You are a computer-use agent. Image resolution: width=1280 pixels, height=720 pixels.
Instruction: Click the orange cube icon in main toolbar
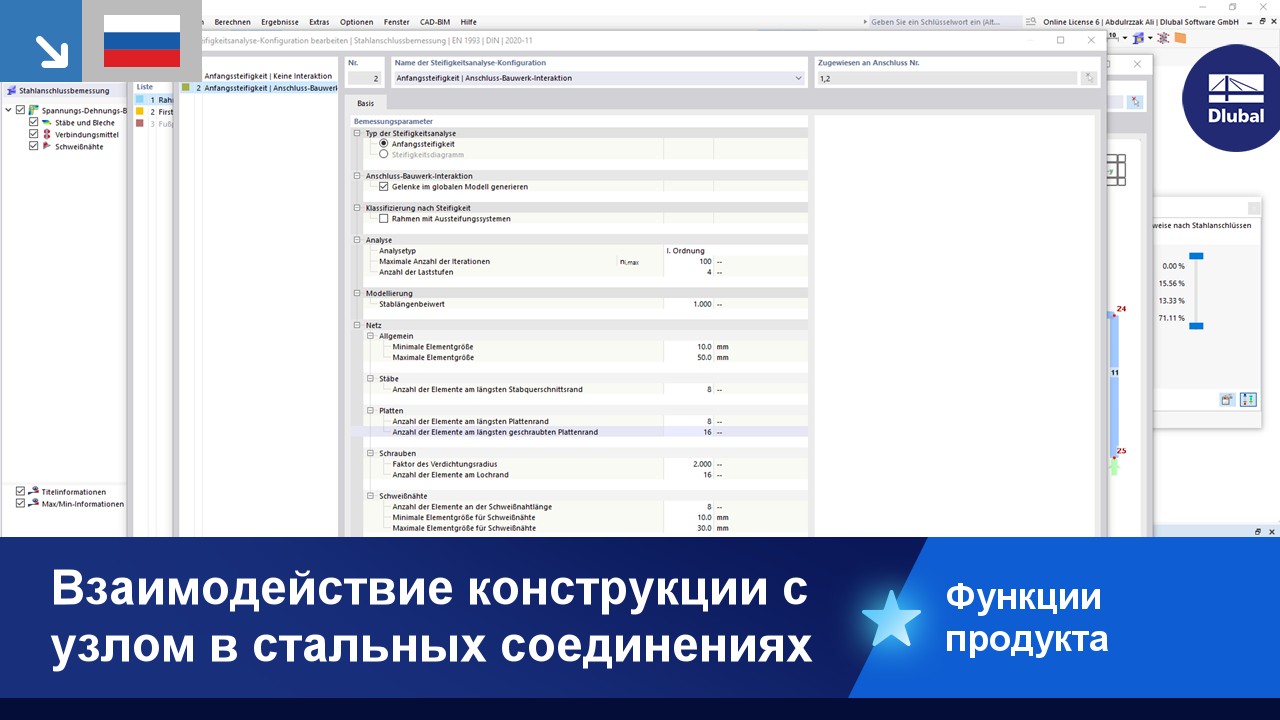(x=1180, y=38)
